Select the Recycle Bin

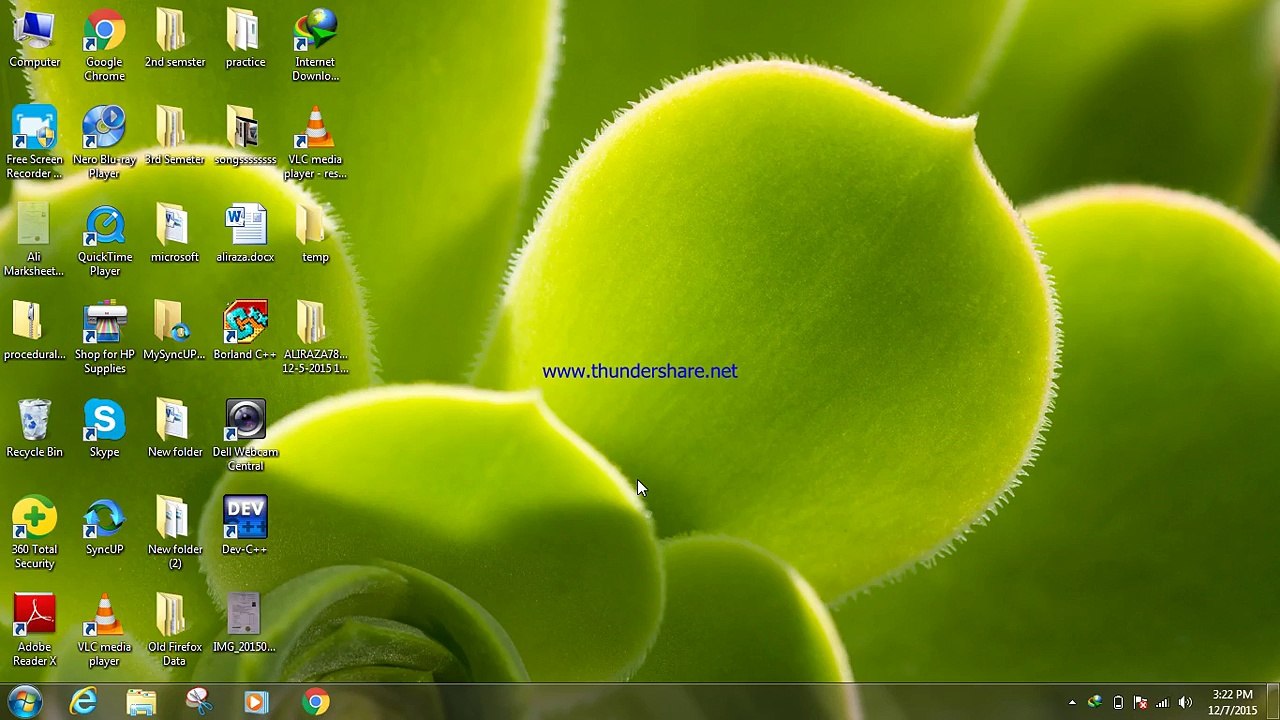point(35,430)
